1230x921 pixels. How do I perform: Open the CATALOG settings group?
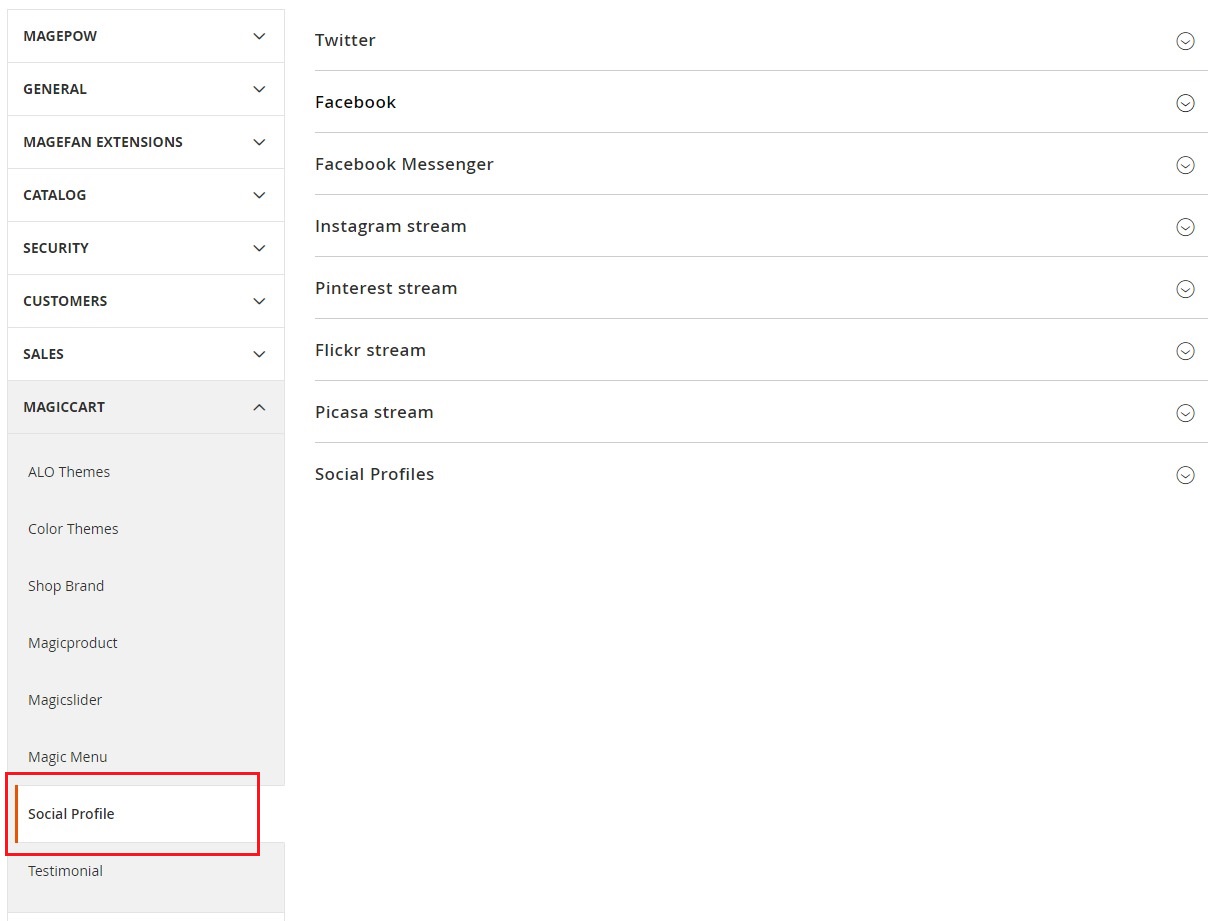click(146, 195)
